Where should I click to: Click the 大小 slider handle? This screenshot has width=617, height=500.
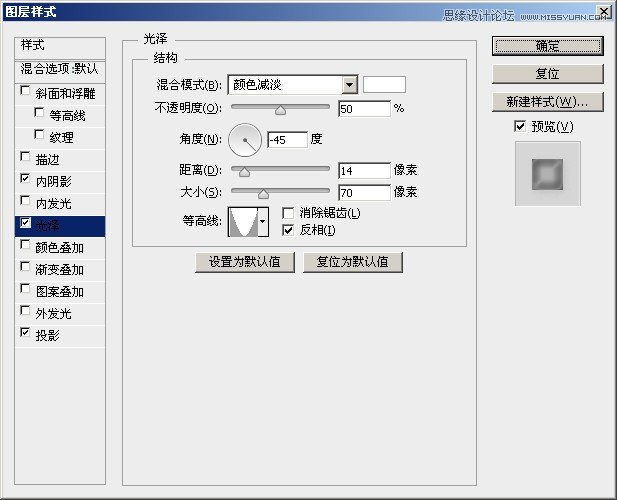263,194
